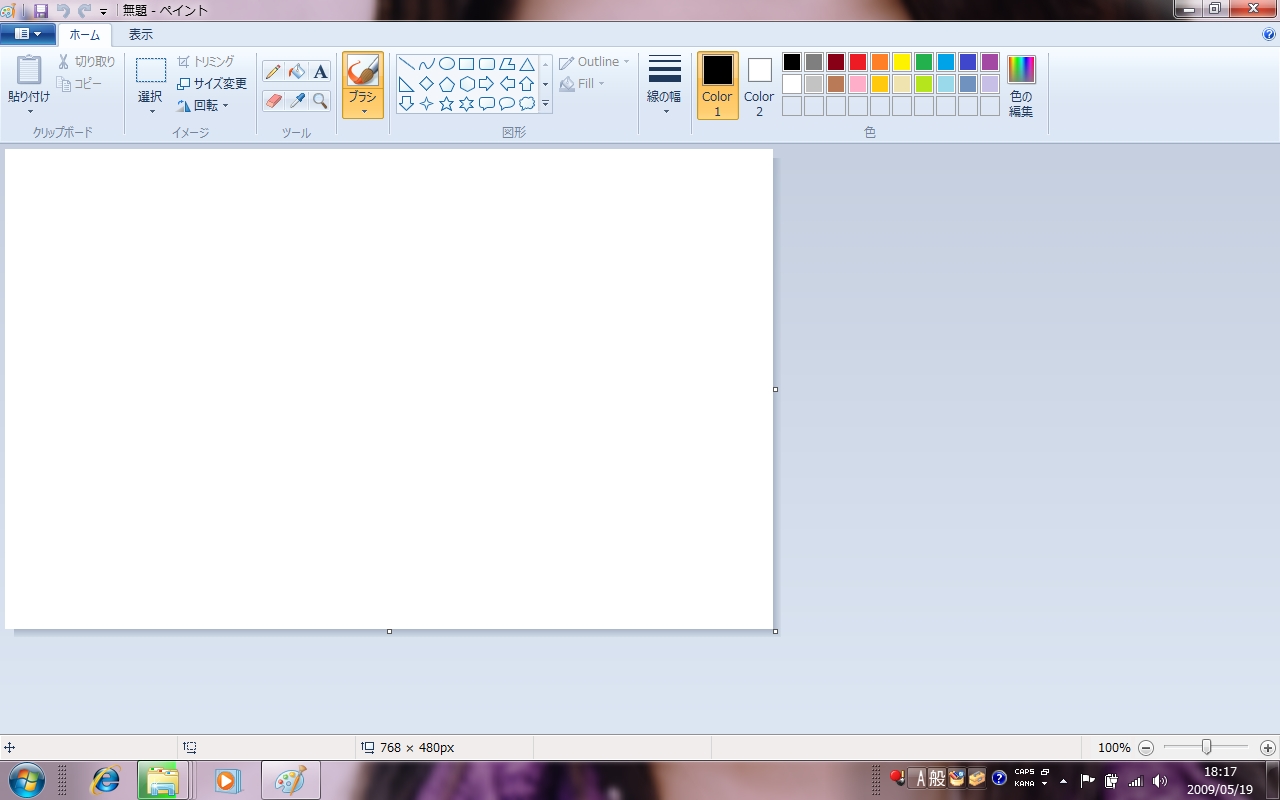The width and height of the screenshot is (1280, 800).
Task: Click the zoom slider thumb
Action: point(1207,747)
